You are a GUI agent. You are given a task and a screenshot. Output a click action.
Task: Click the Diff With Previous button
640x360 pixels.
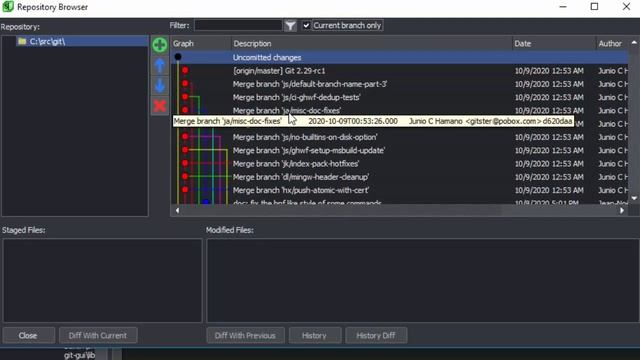tap(245, 336)
